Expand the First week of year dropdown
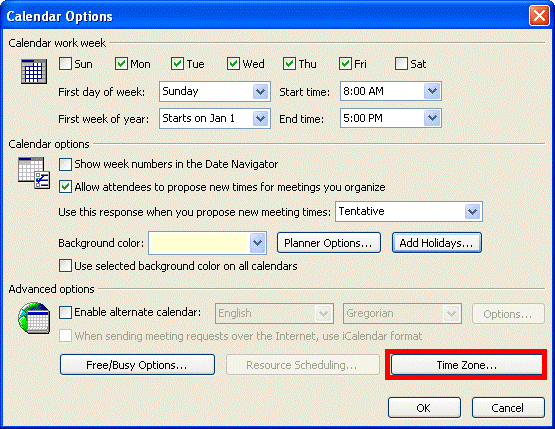 coord(261,119)
